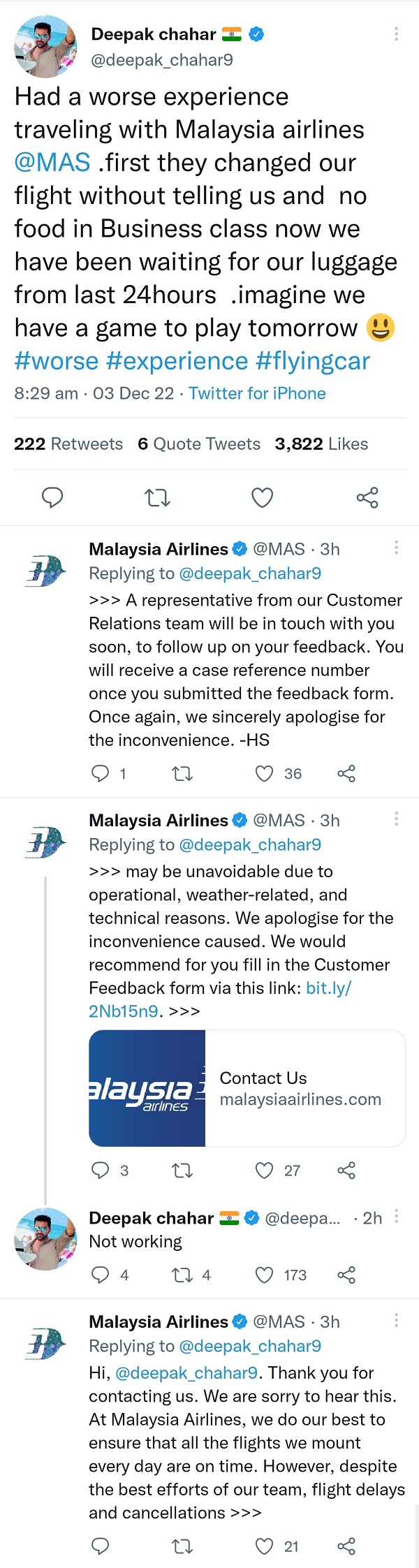
Task: Like the "Not working" reply
Action: [x=264, y=1275]
